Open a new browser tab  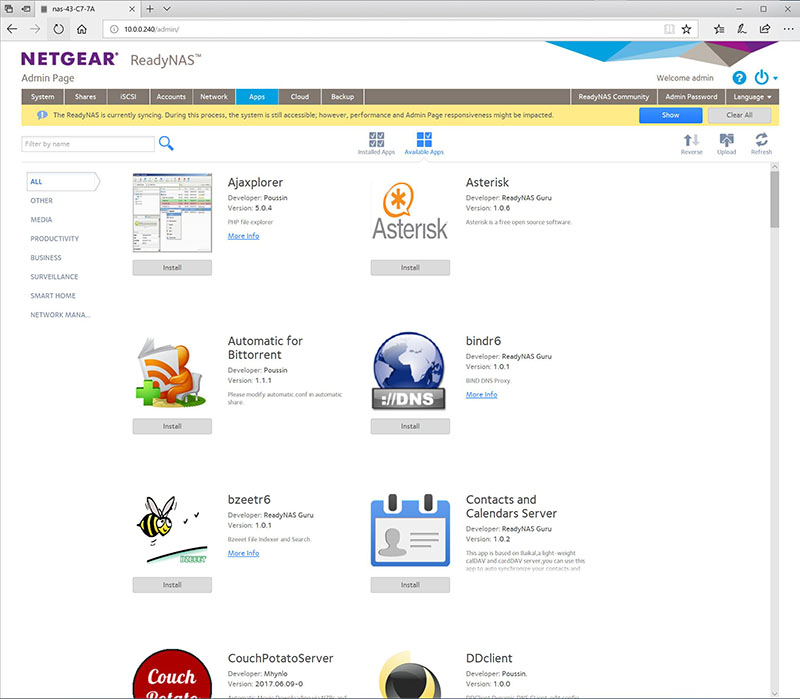tap(150, 9)
